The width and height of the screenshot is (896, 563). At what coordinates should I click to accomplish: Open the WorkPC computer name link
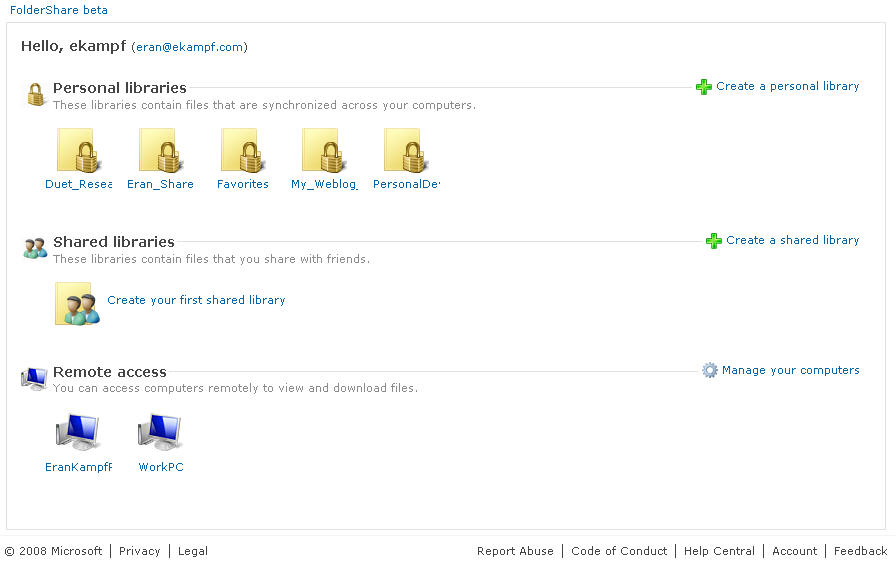pos(161,467)
